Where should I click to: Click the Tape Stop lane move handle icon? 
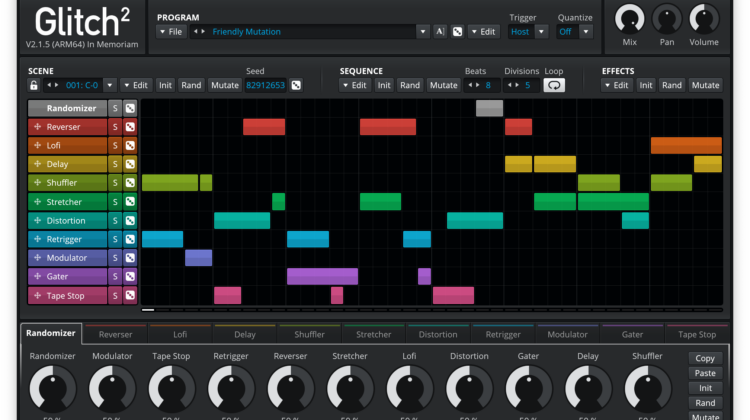(x=37, y=296)
